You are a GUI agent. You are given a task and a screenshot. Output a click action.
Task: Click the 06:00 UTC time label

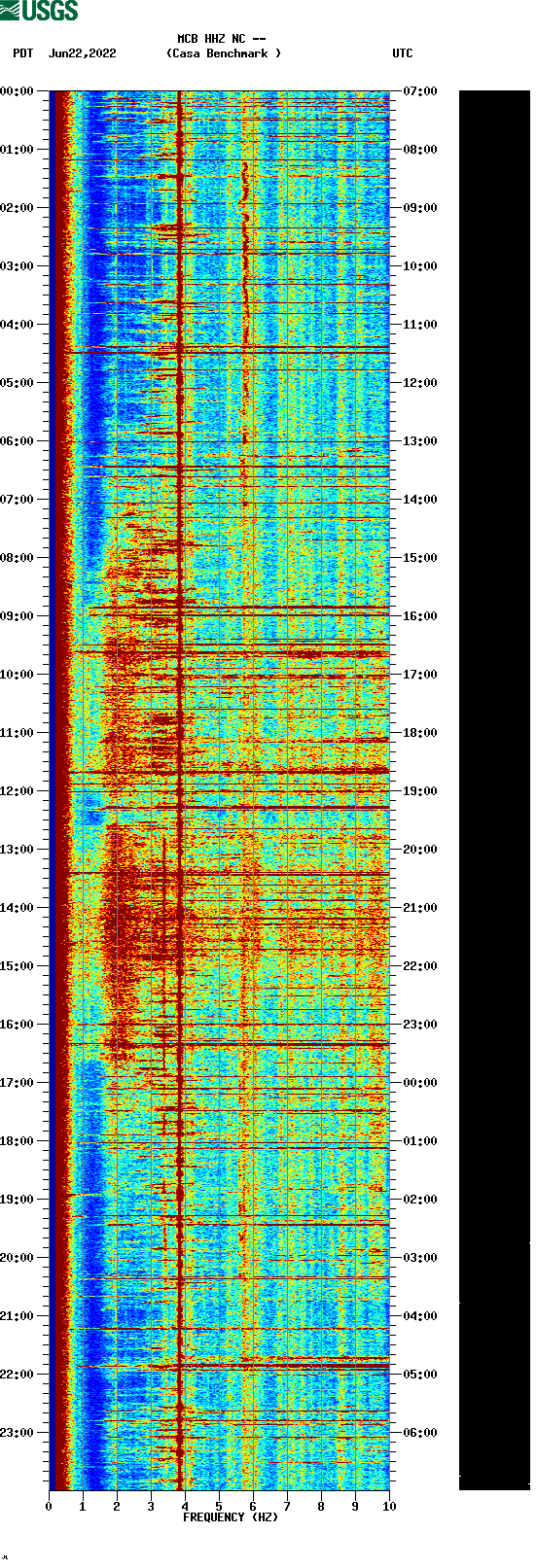(x=420, y=1433)
